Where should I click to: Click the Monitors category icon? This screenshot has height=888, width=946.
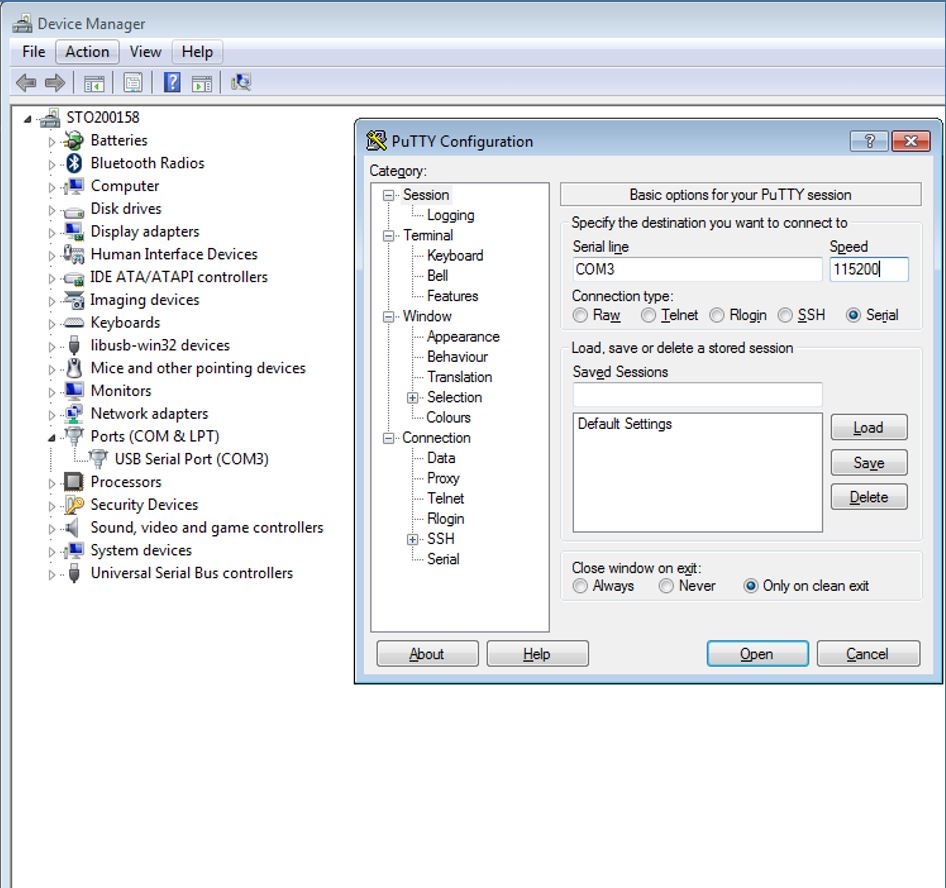[74, 391]
